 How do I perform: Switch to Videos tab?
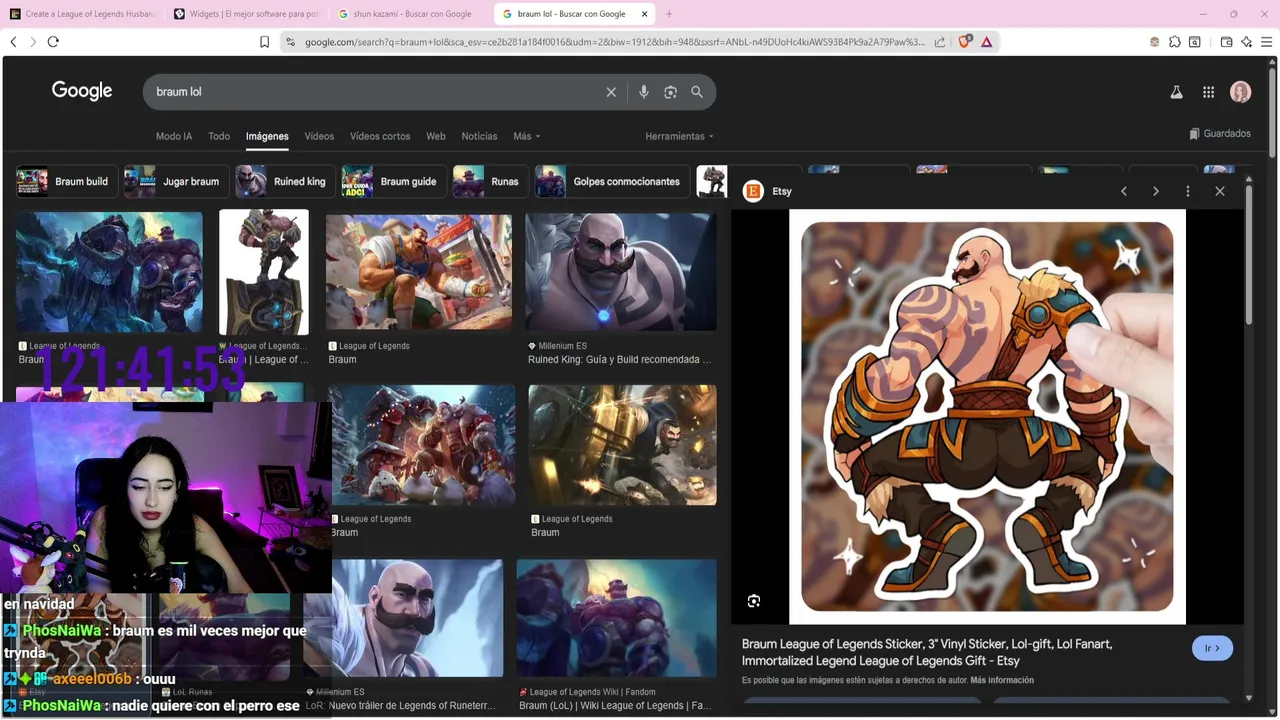pos(319,136)
